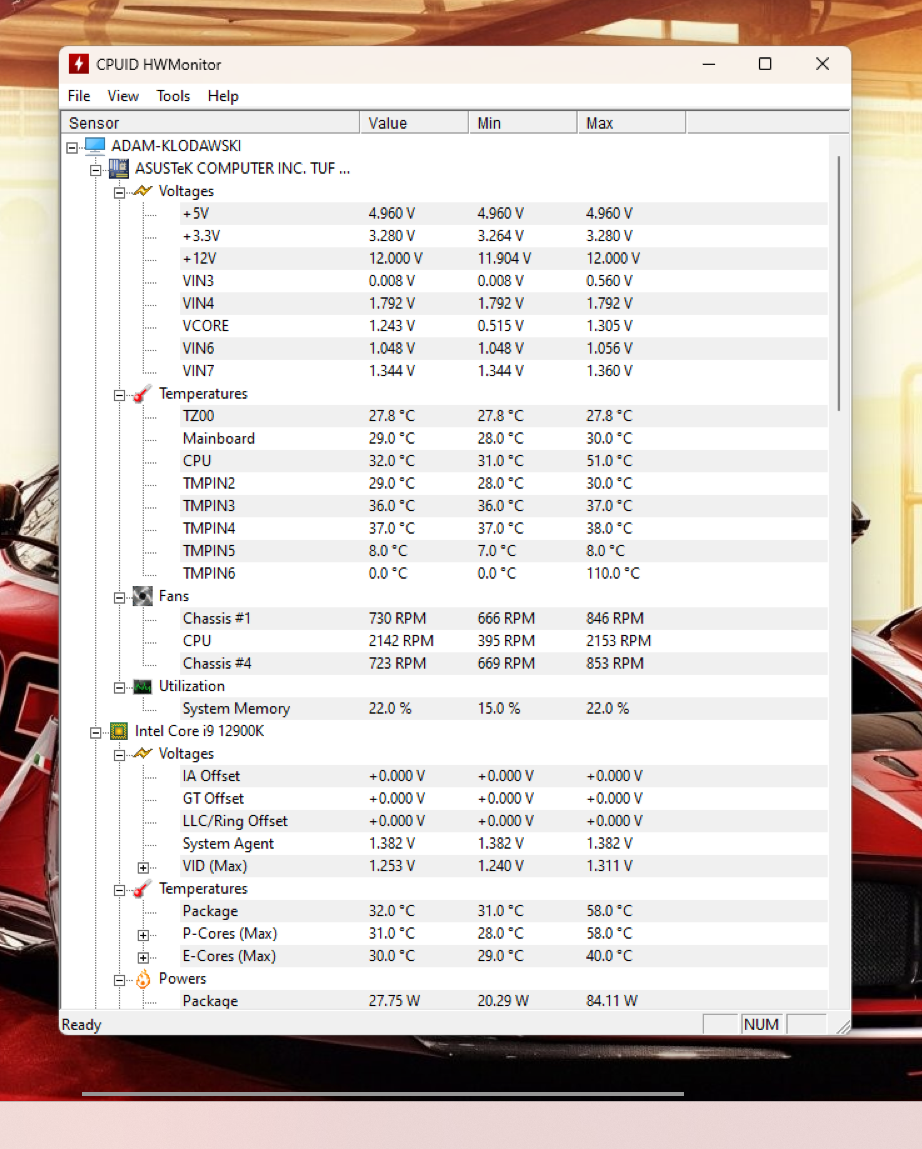Click the NUM status bar indicator

[x=761, y=1024]
